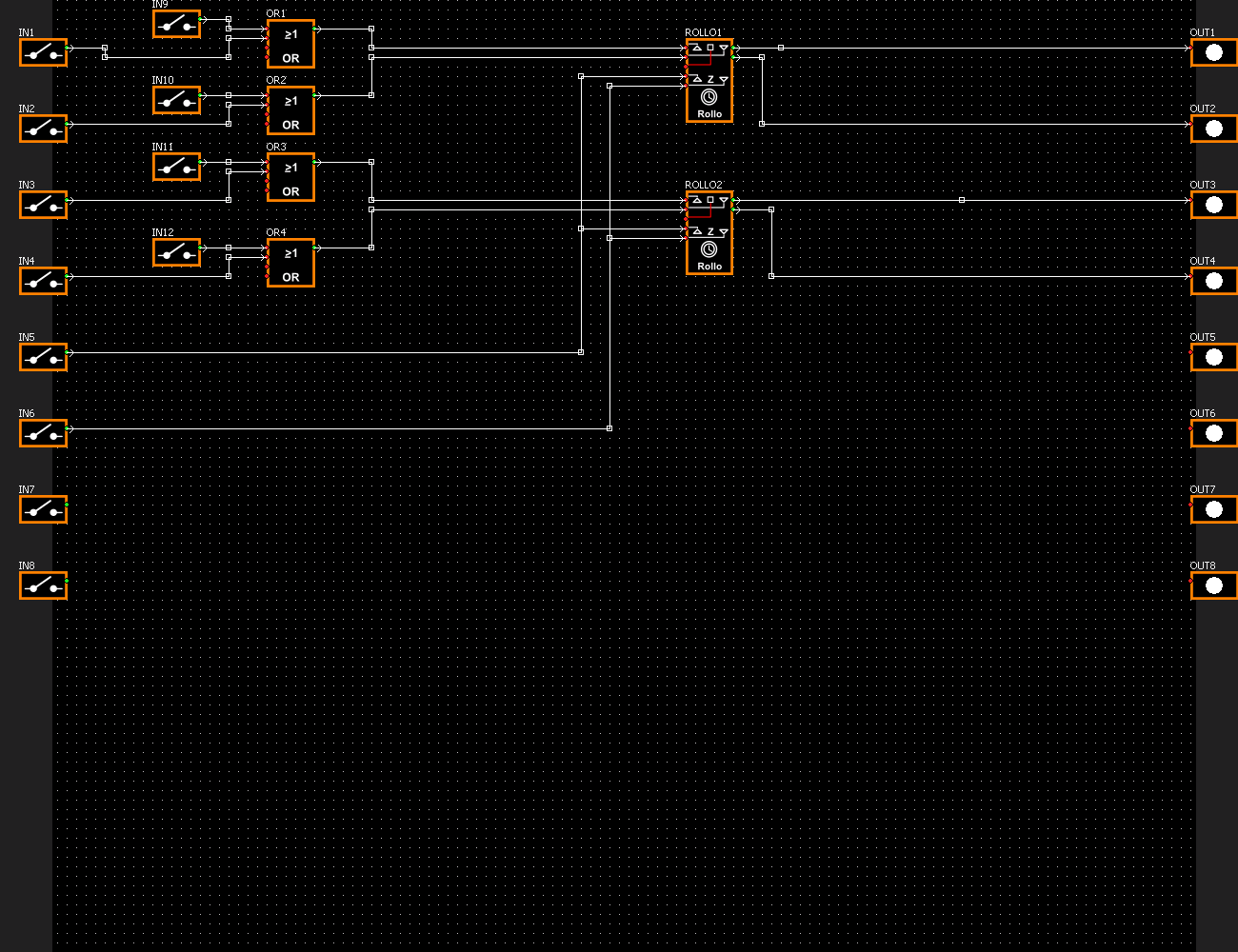Image resolution: width=1238 pixels, height=952 pixels.
Task: Click the clock symbol inside ROLLO1
Action: 709,97
